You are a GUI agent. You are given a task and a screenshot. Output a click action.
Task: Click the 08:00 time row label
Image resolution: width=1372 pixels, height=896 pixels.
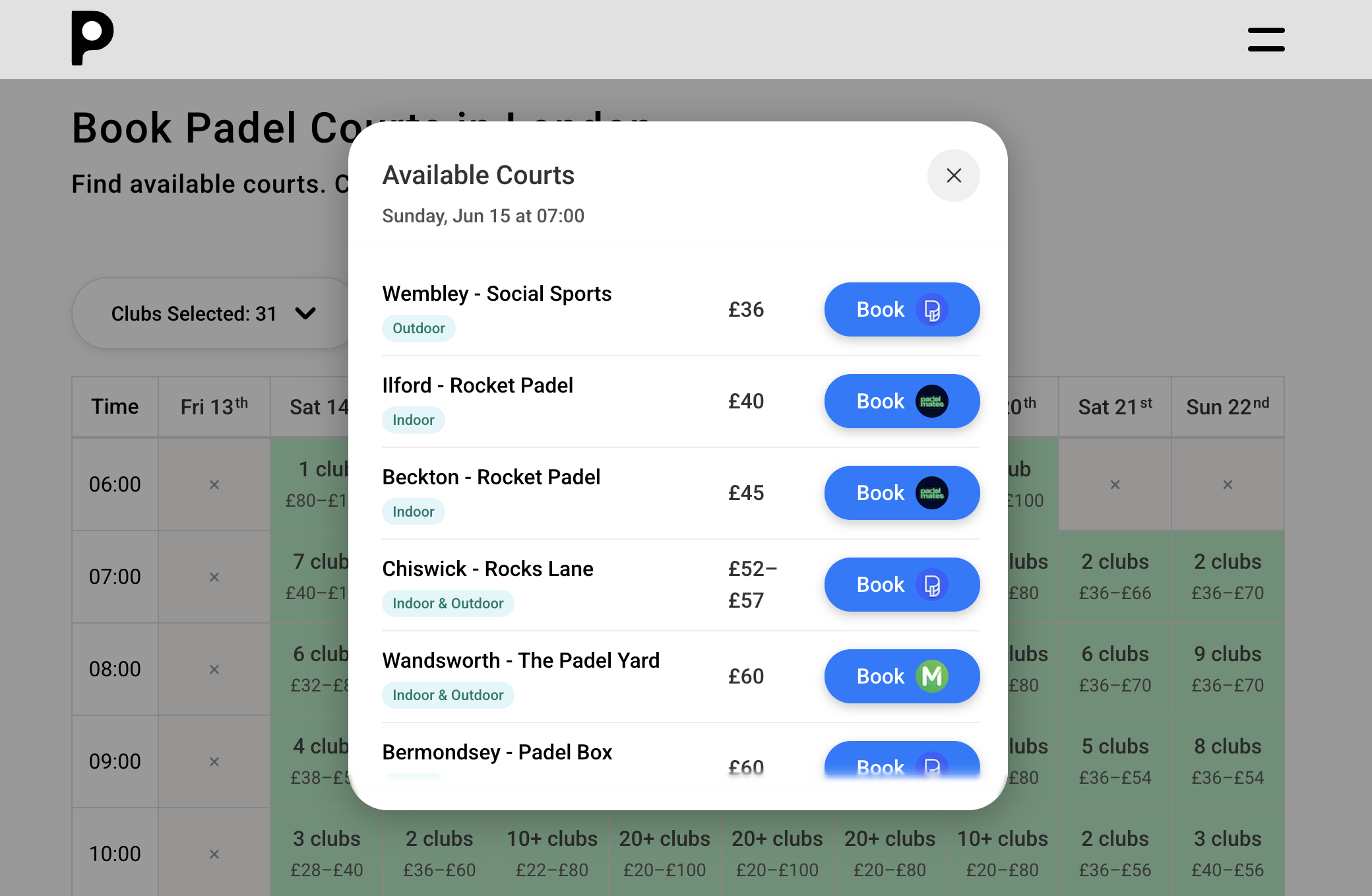point(115,669)
